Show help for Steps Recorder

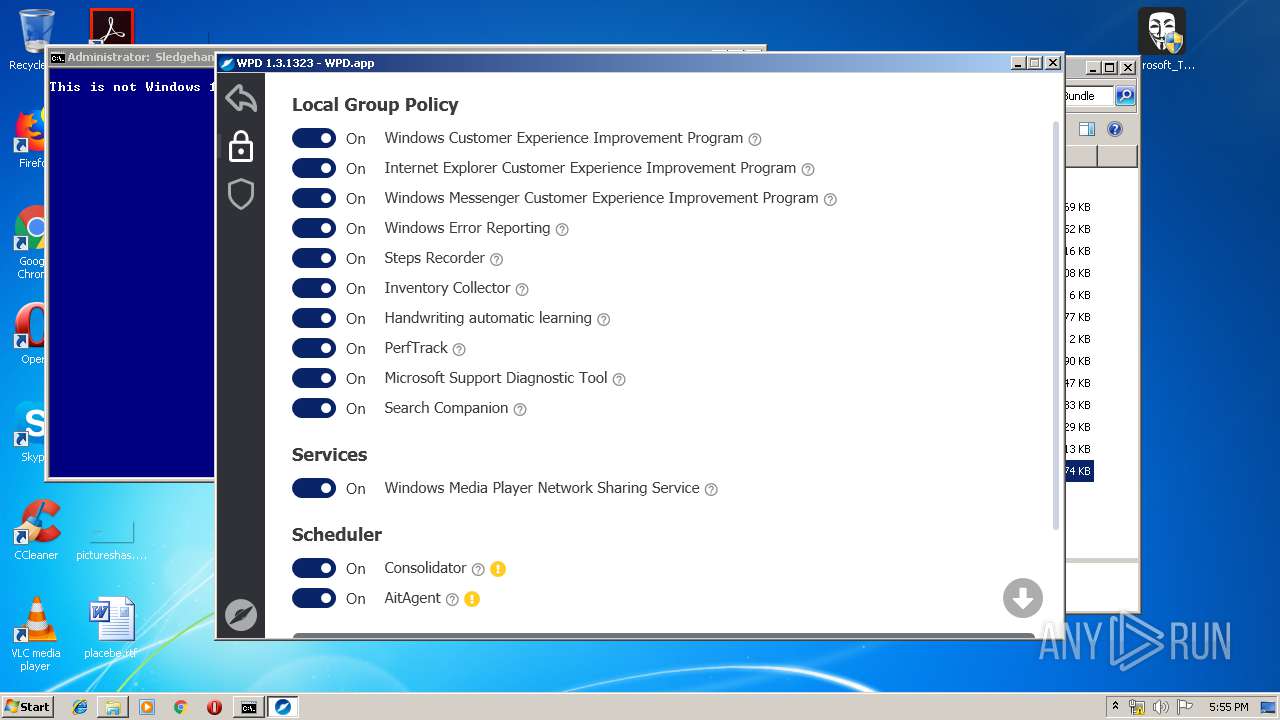click(496, 259)
